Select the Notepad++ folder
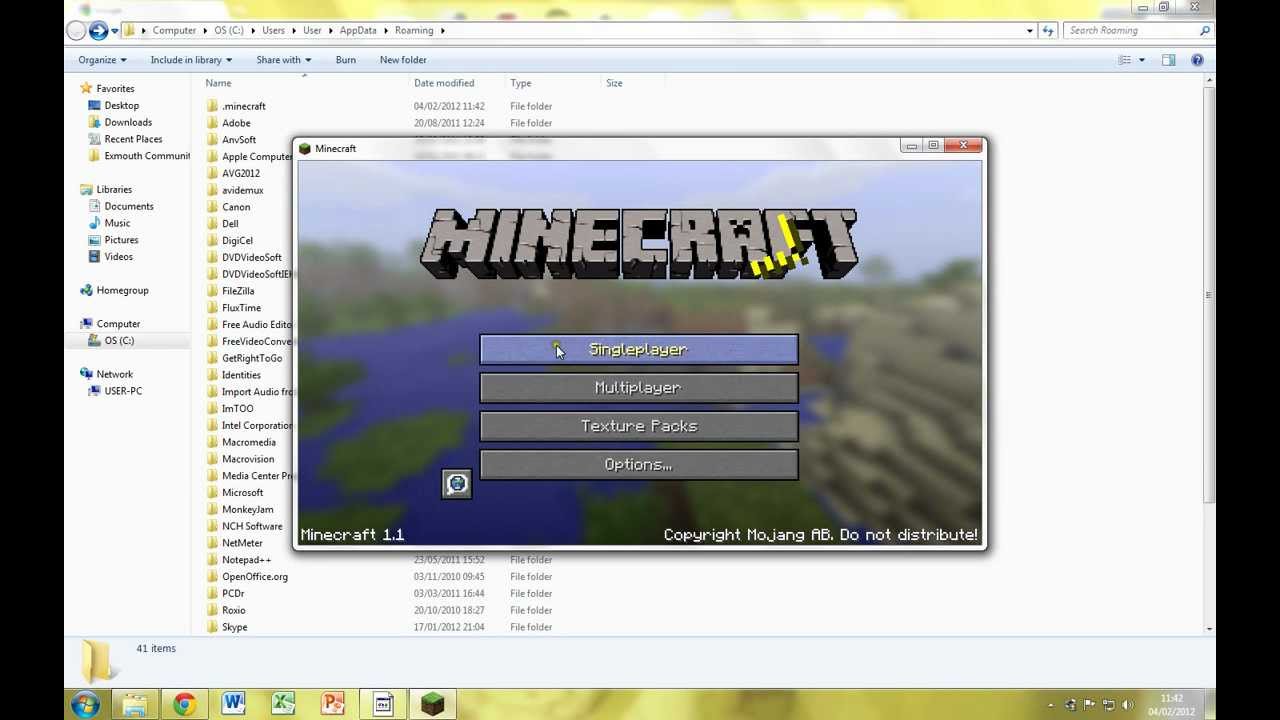This screenshot has height=720, width=1280. [x=246, y=560]
